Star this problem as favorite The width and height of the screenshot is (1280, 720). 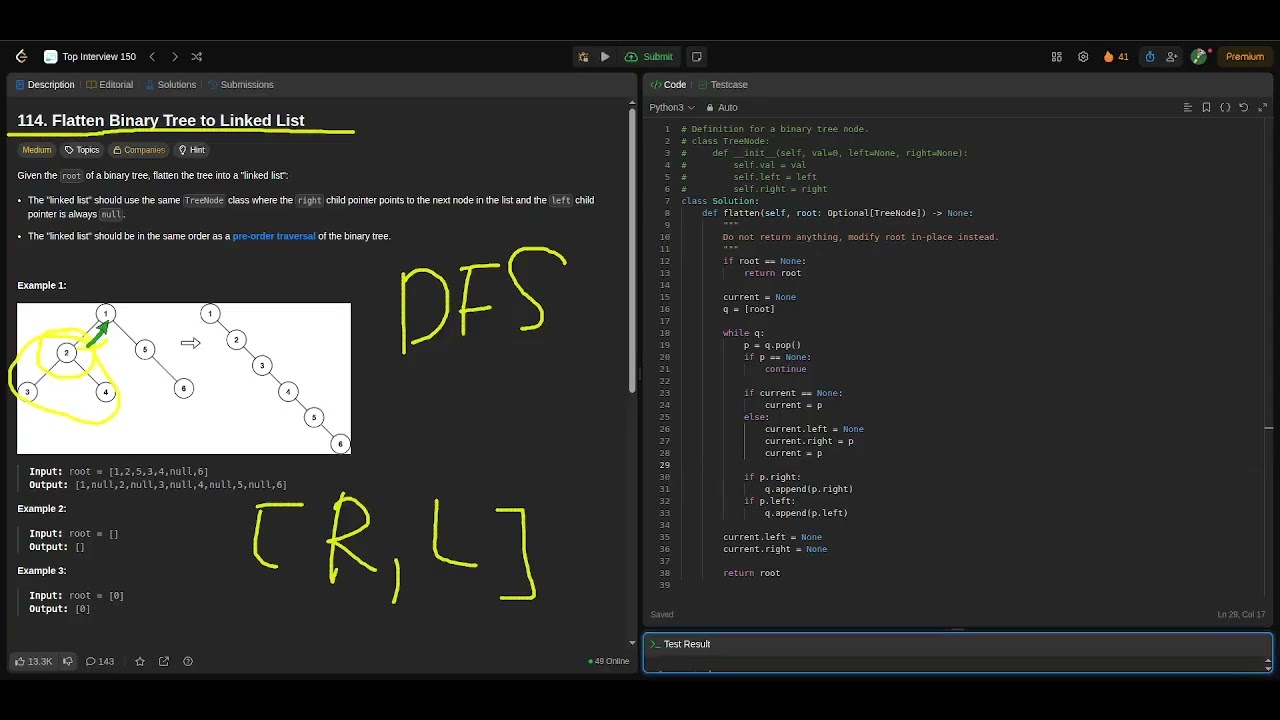point(140,661)
